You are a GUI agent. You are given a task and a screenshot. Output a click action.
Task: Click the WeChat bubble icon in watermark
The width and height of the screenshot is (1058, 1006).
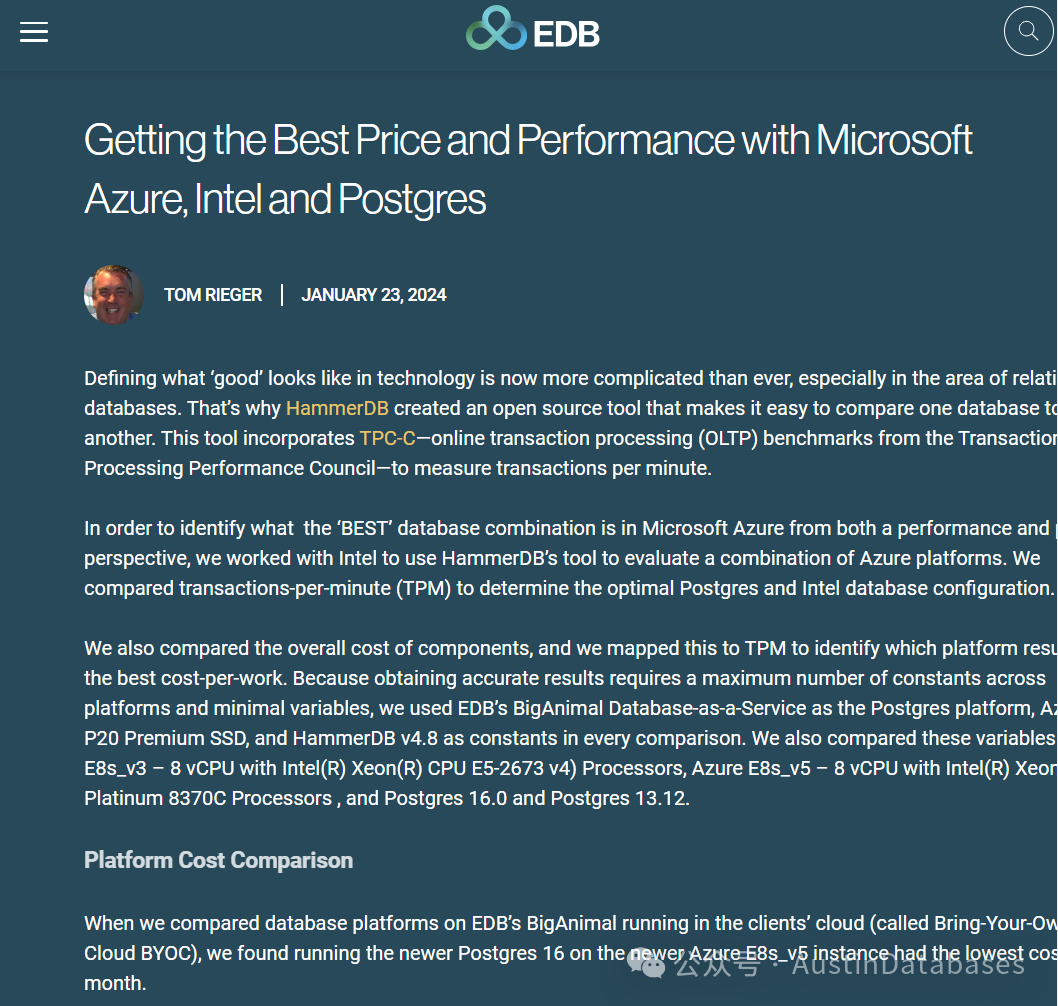(646, 963)
